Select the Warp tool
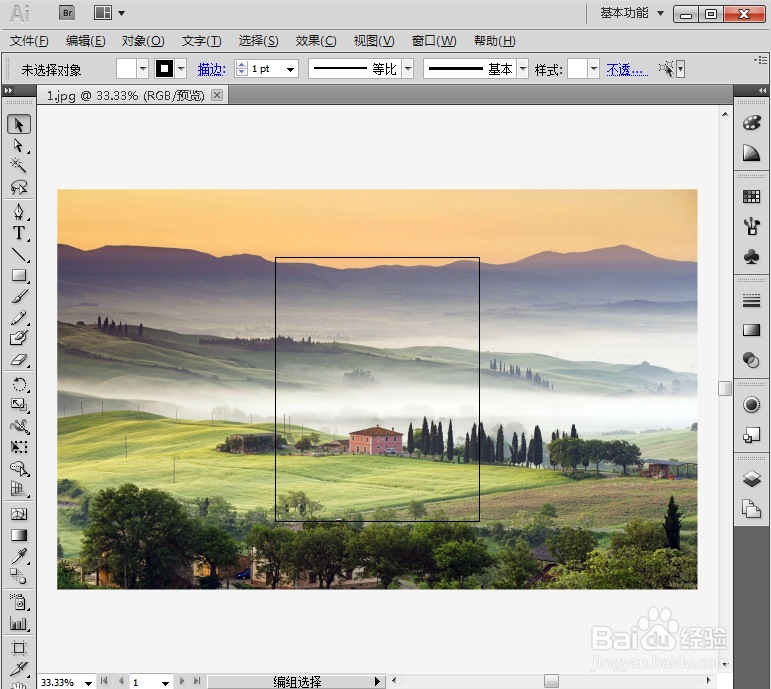The width and height of the screenshot is (771, 689). (x=19, y=426)
